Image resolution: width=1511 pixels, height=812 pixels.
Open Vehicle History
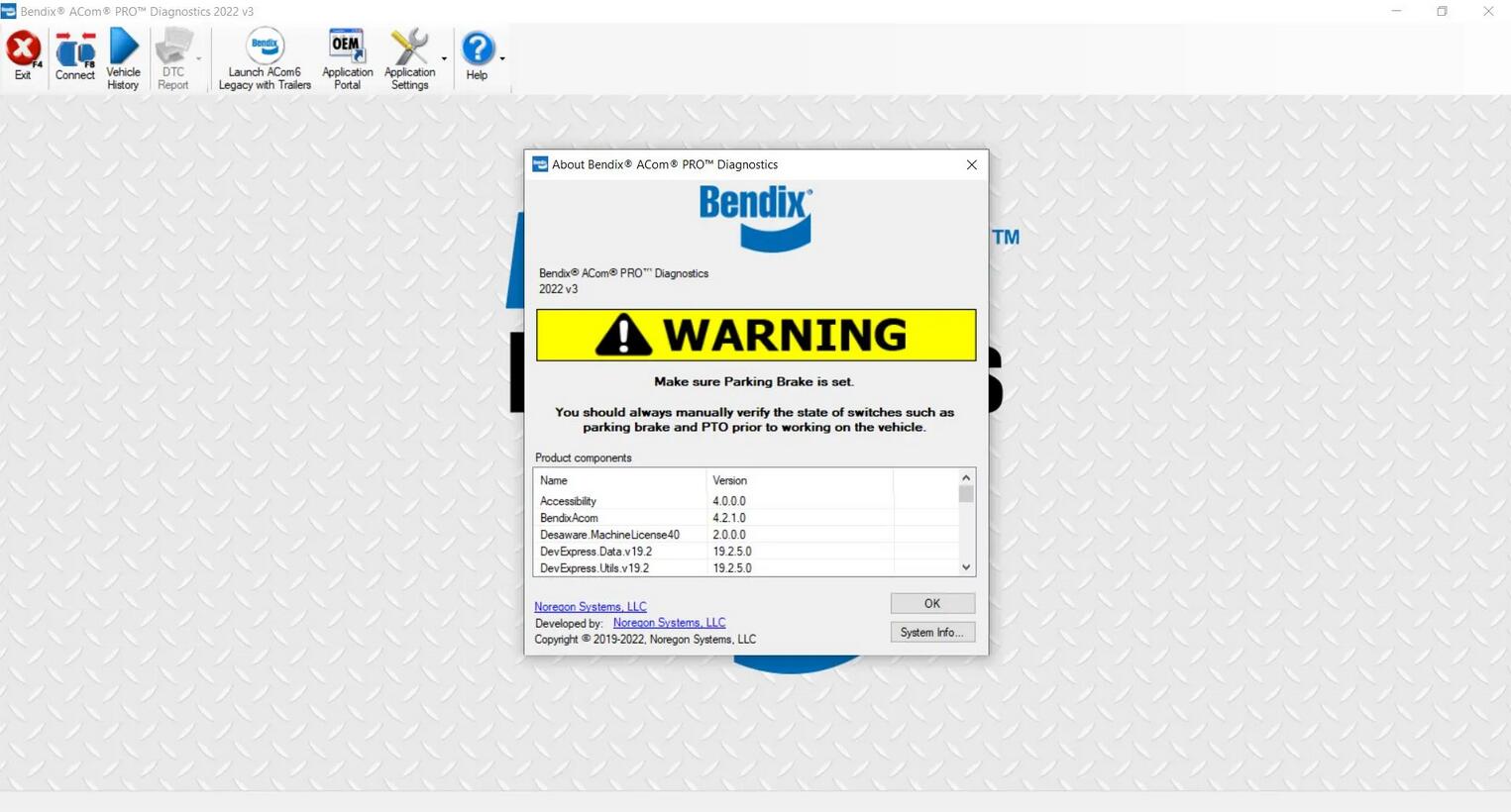[x=123, y=59]
